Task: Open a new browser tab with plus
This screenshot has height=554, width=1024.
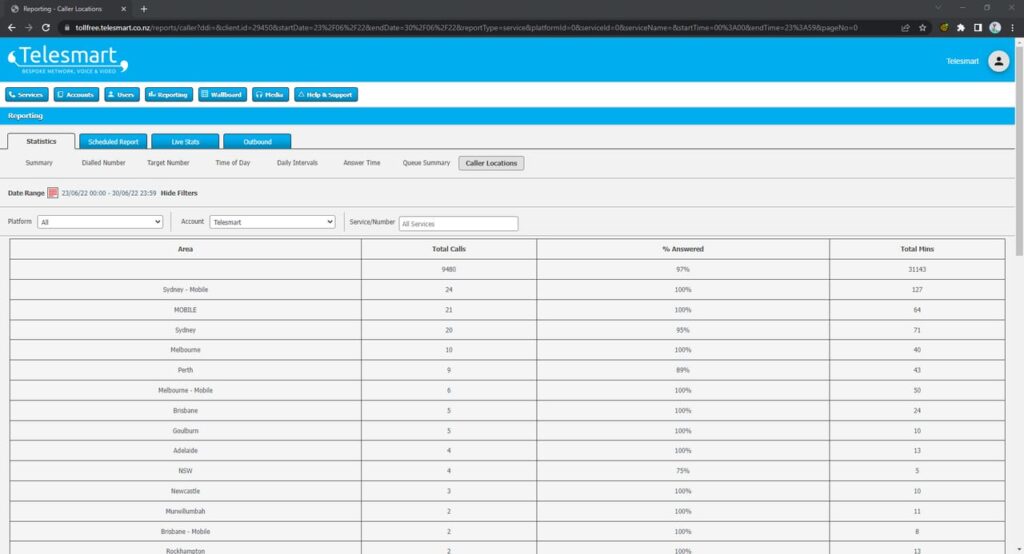Action: click(x=144, y=9)
